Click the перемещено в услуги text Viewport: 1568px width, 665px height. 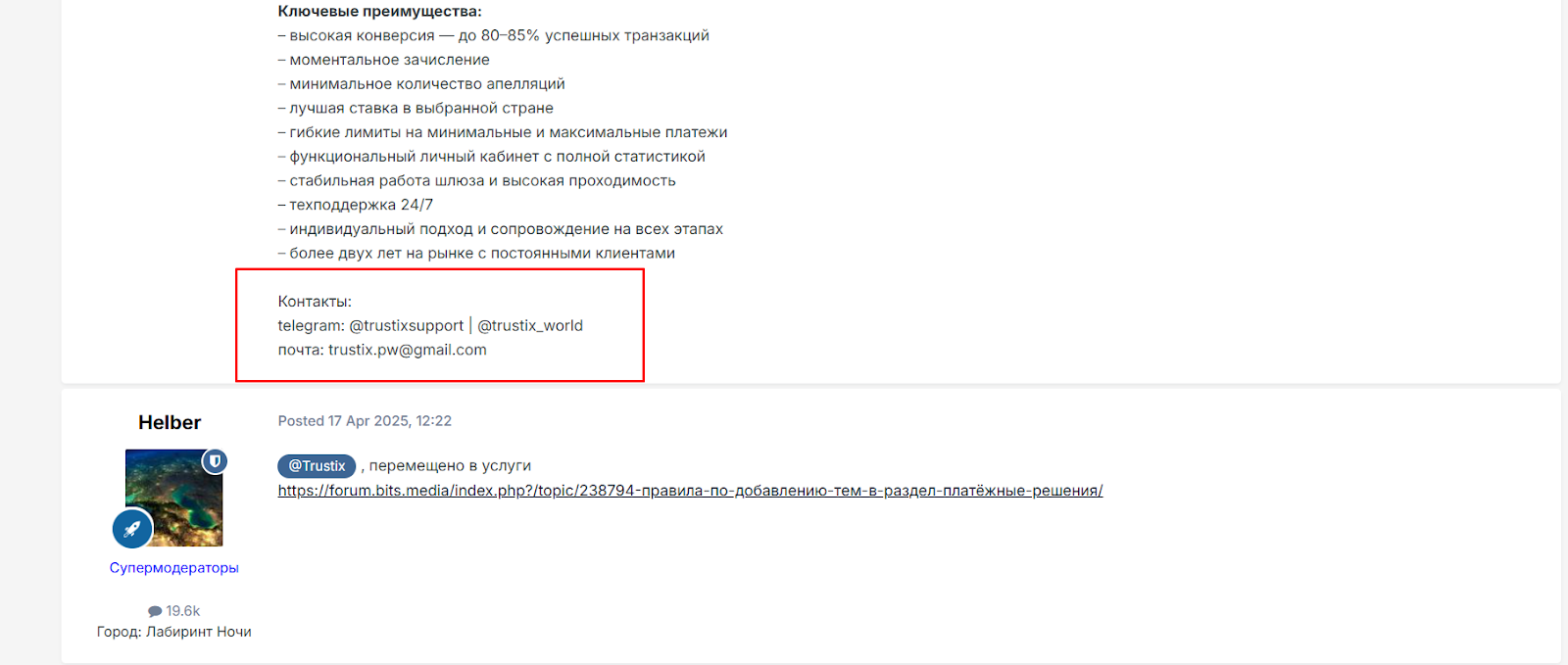click(450, 466)
